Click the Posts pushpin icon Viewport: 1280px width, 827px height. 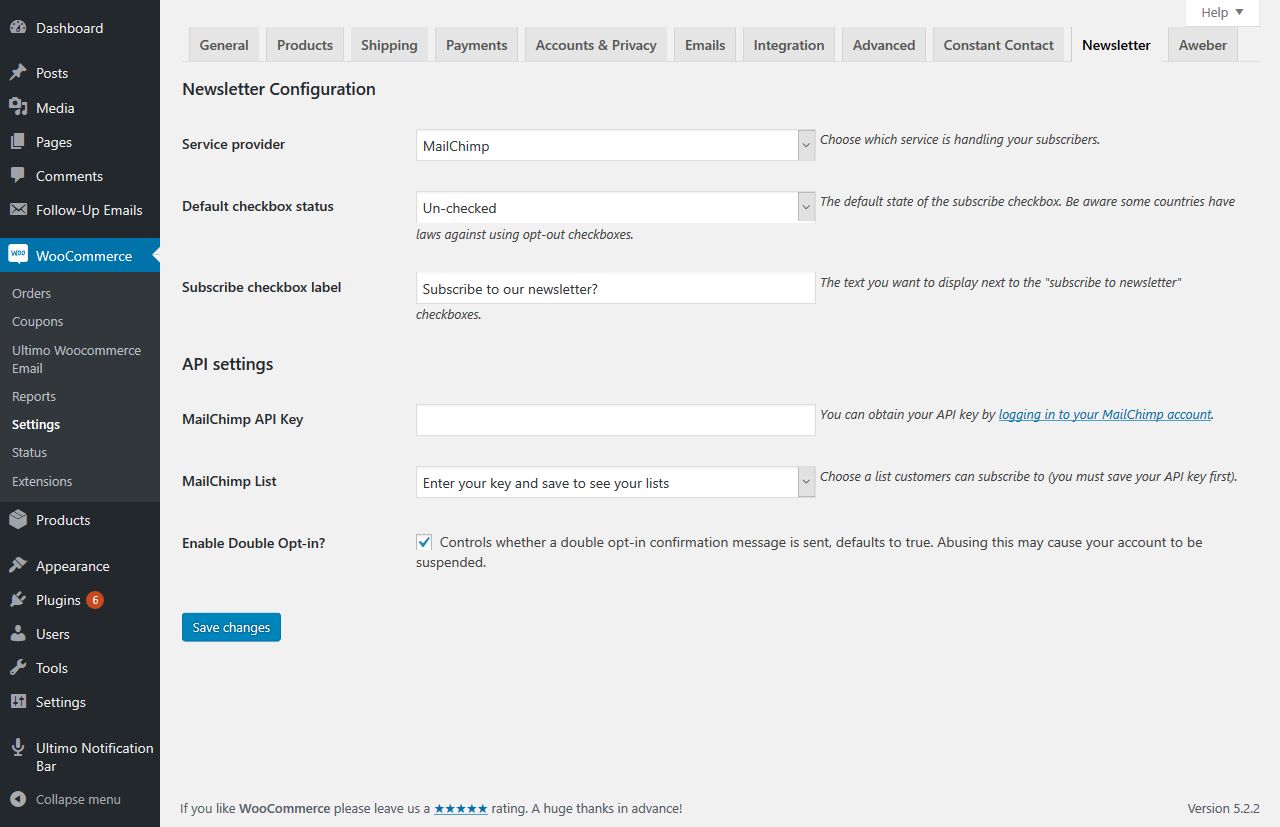(18, 73)
